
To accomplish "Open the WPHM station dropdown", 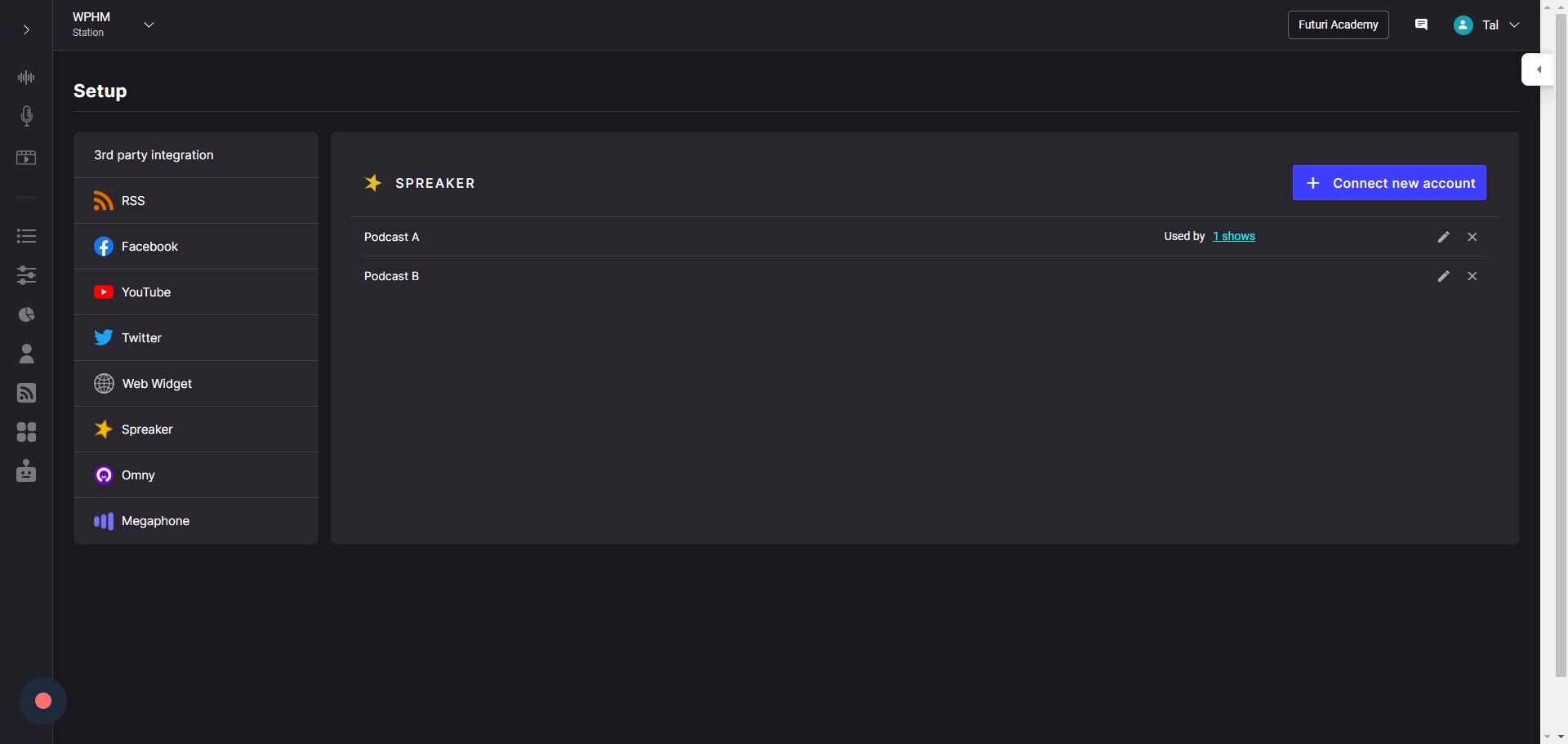I will point(149,25).
